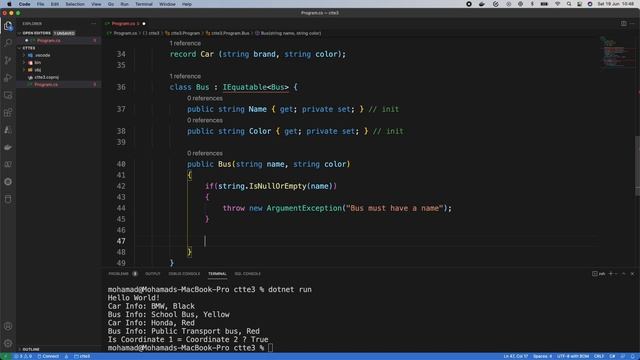Screen dimensions: 640x360
Task: Open the File menu
Action: pyautogui.click(x=40, y=4)
